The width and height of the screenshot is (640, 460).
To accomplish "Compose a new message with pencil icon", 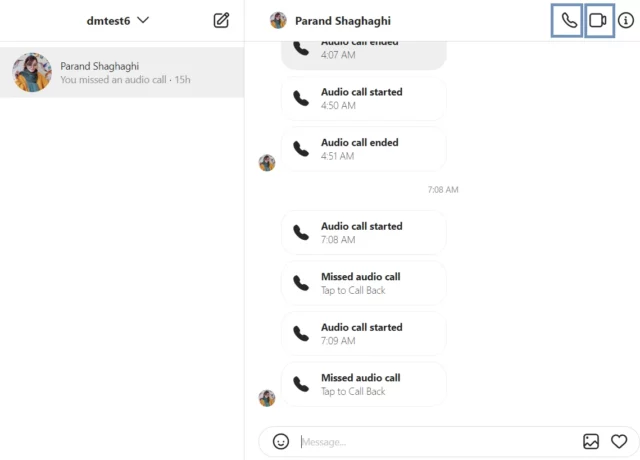I will coord(221,20).
